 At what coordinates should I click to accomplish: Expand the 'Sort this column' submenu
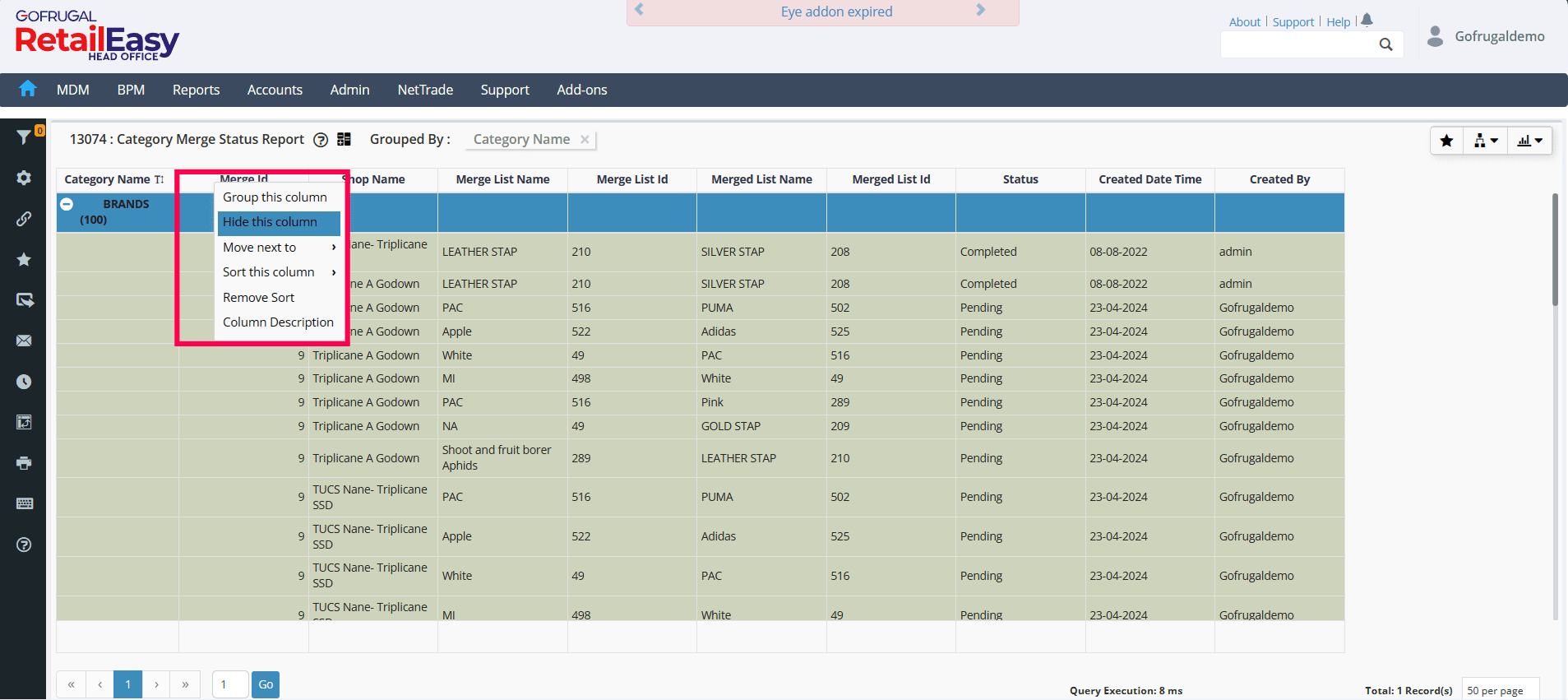pos(278,272)
